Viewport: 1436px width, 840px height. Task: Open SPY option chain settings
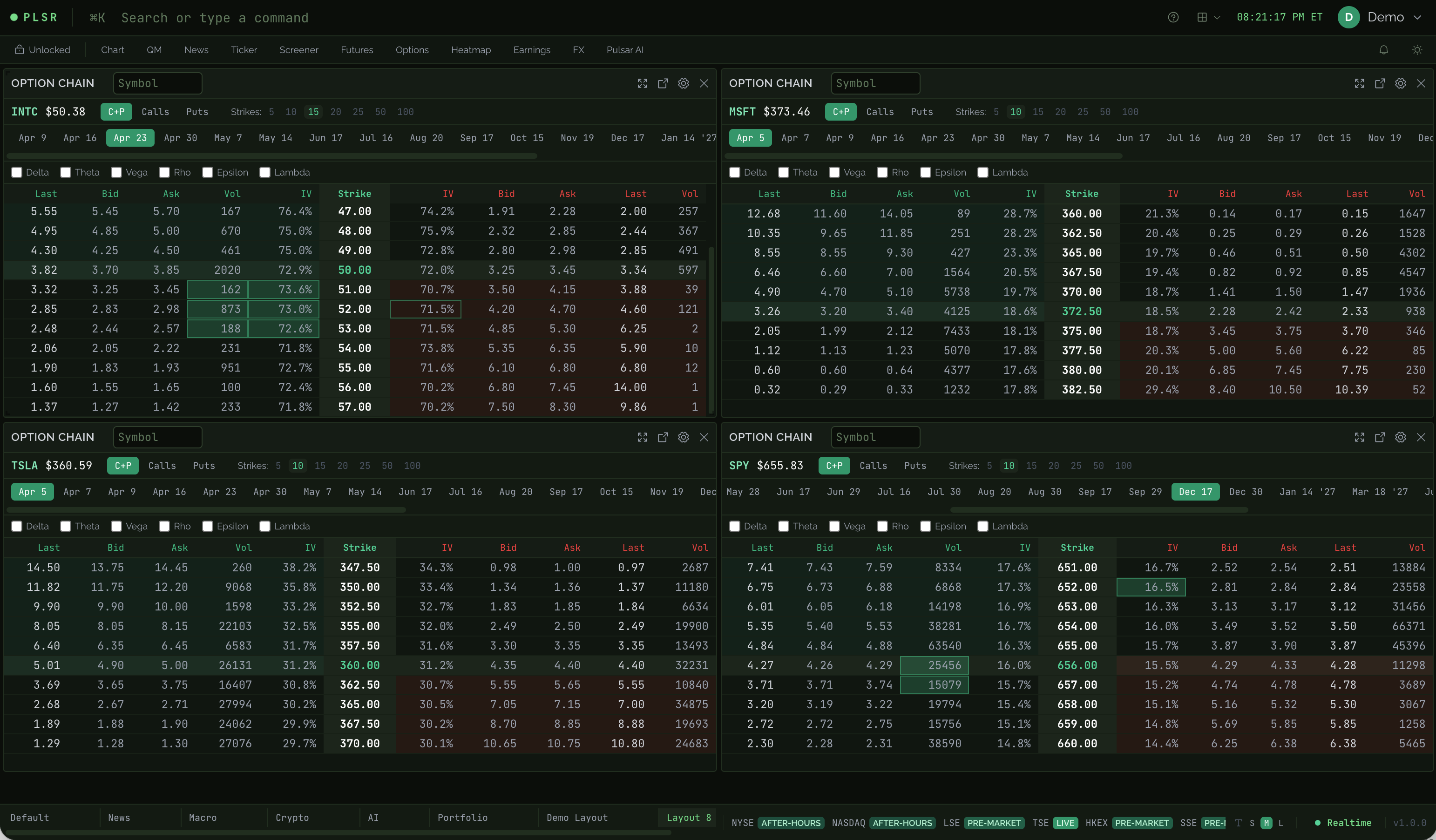1401,437
